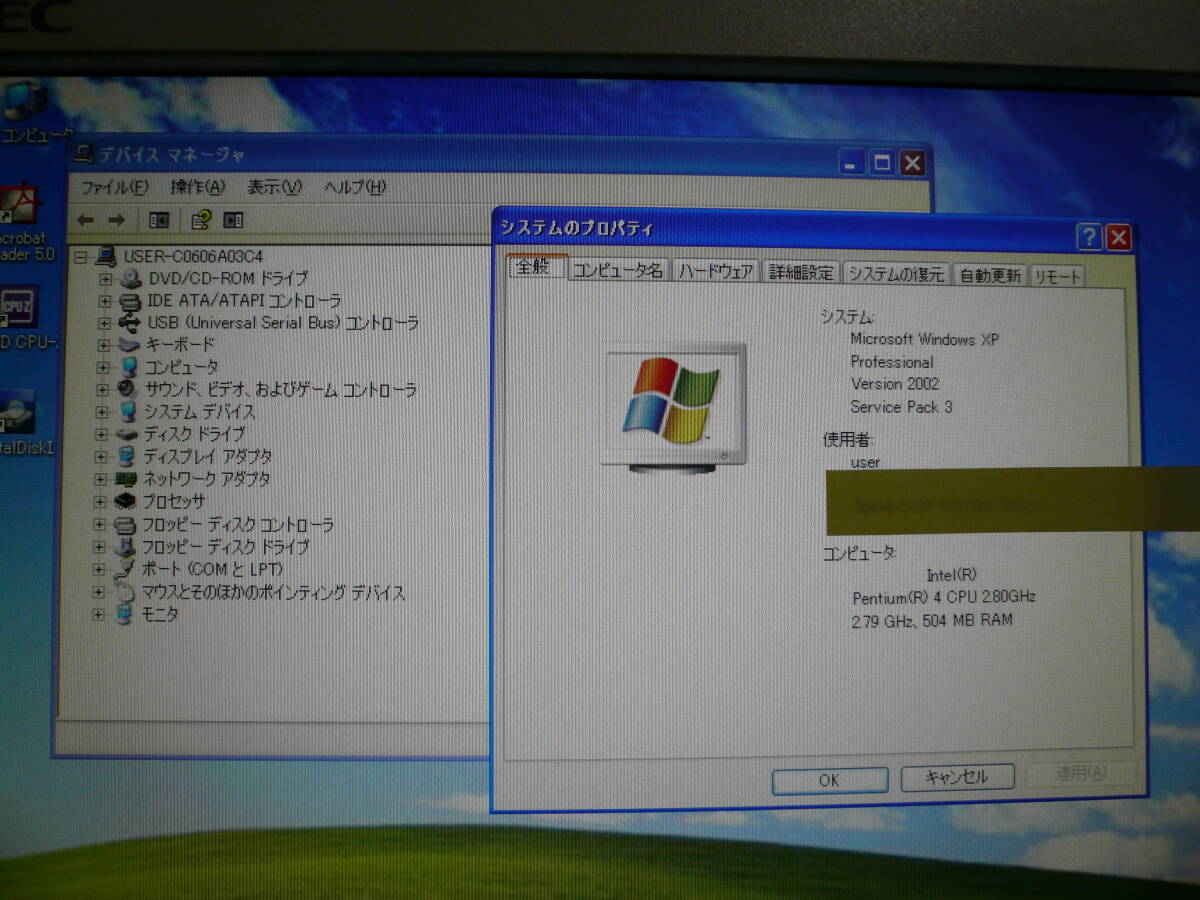
Task: Select the キーボード device icon
Action: pyautogui.click(x=129, y=345)
